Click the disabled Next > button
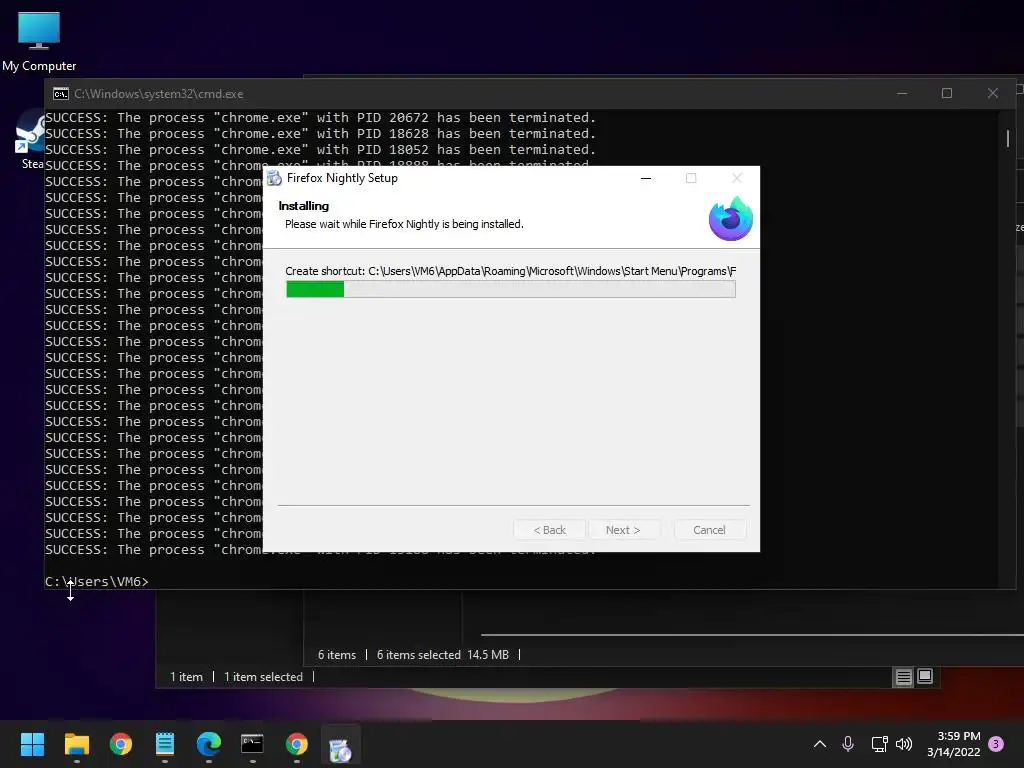Viewport: 1024px width, 768px height. point(622,530)
